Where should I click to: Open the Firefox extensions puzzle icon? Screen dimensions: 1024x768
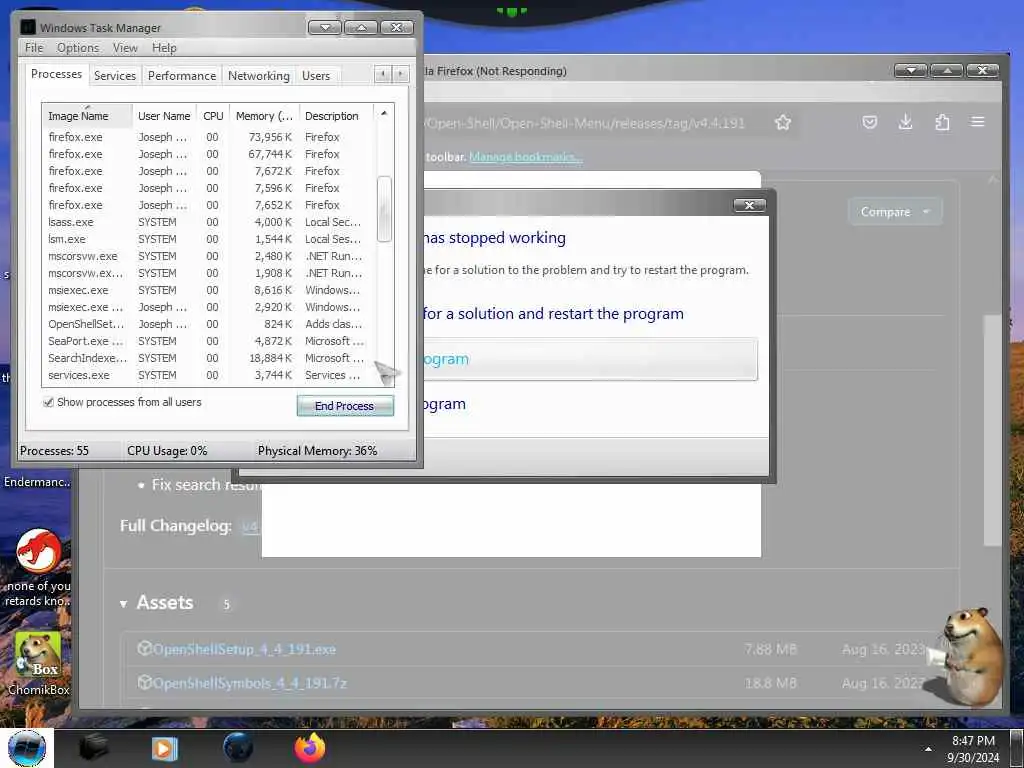click(942, 122)
